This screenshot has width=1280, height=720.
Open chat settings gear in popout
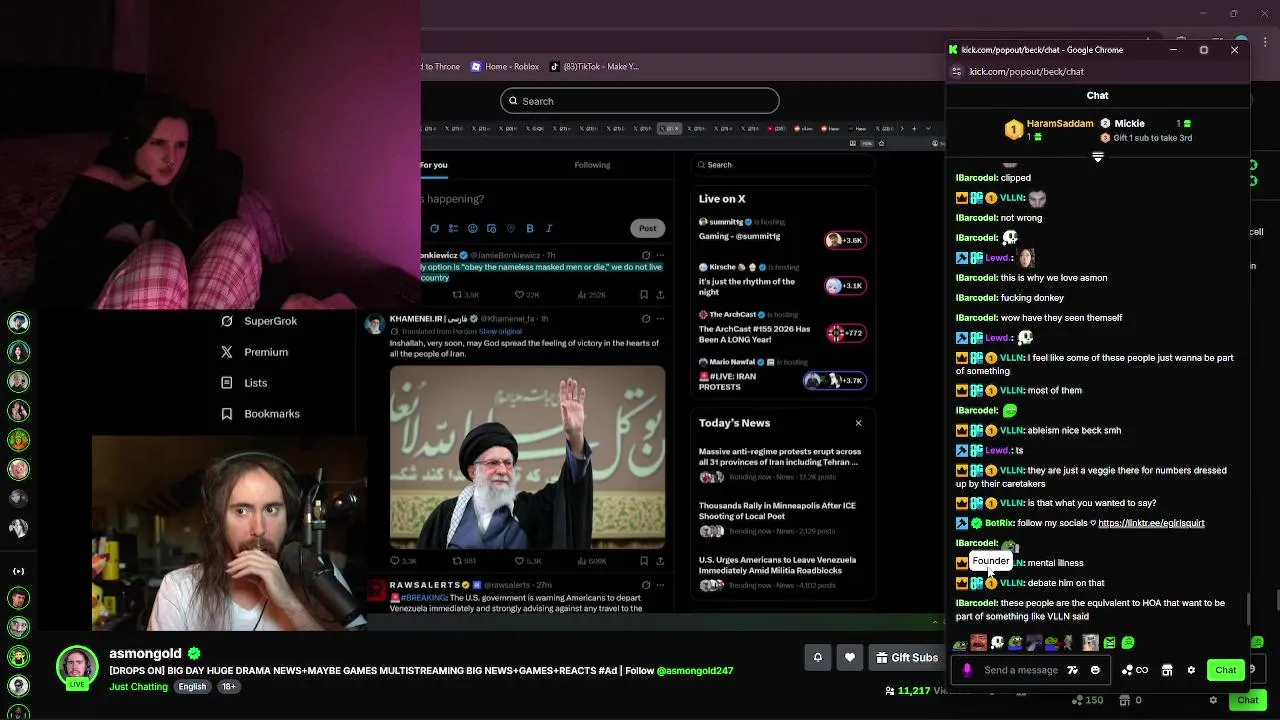pyautogui.click(x=1191, y=670)
